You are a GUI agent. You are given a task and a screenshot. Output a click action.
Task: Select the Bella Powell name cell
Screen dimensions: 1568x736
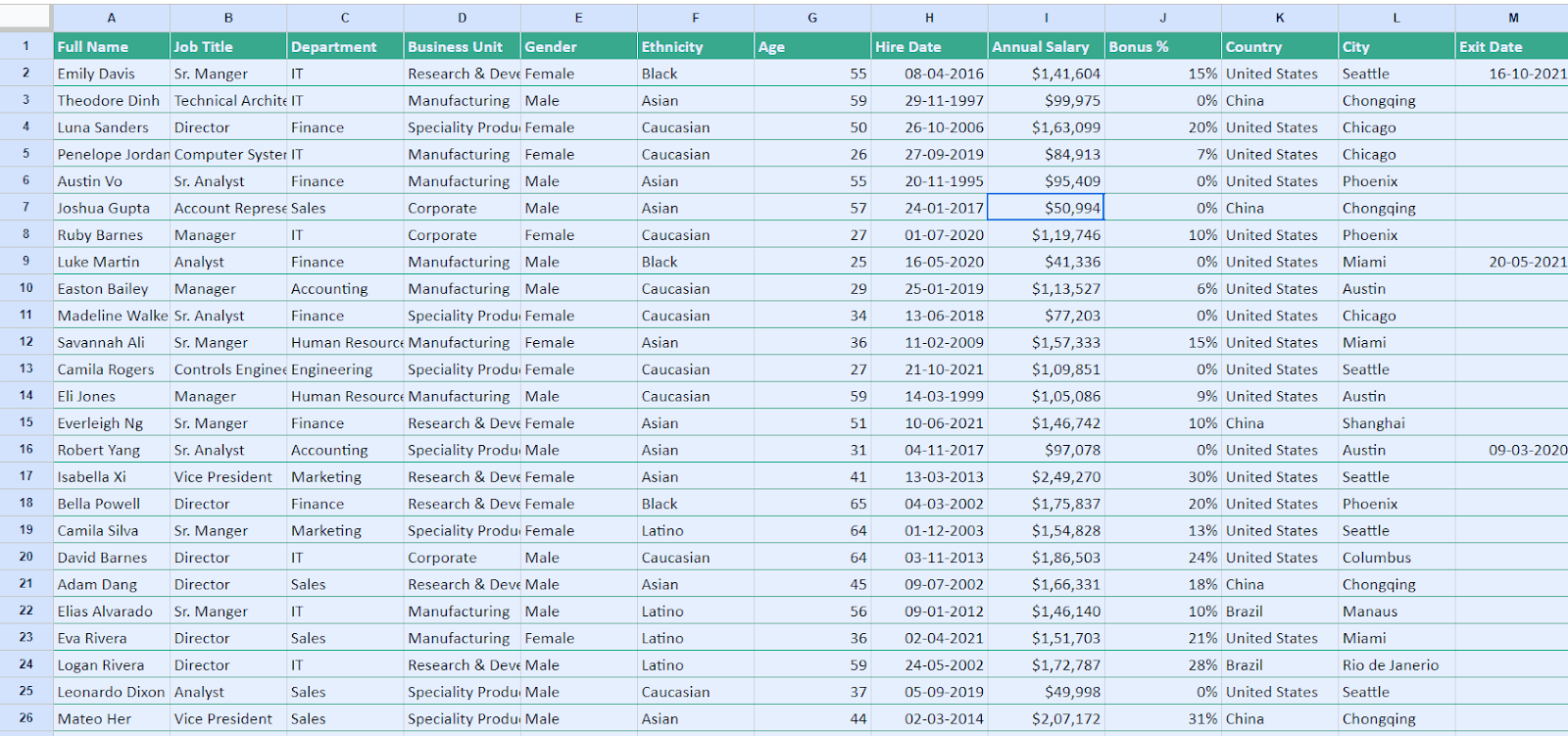(x=112, y=504)
